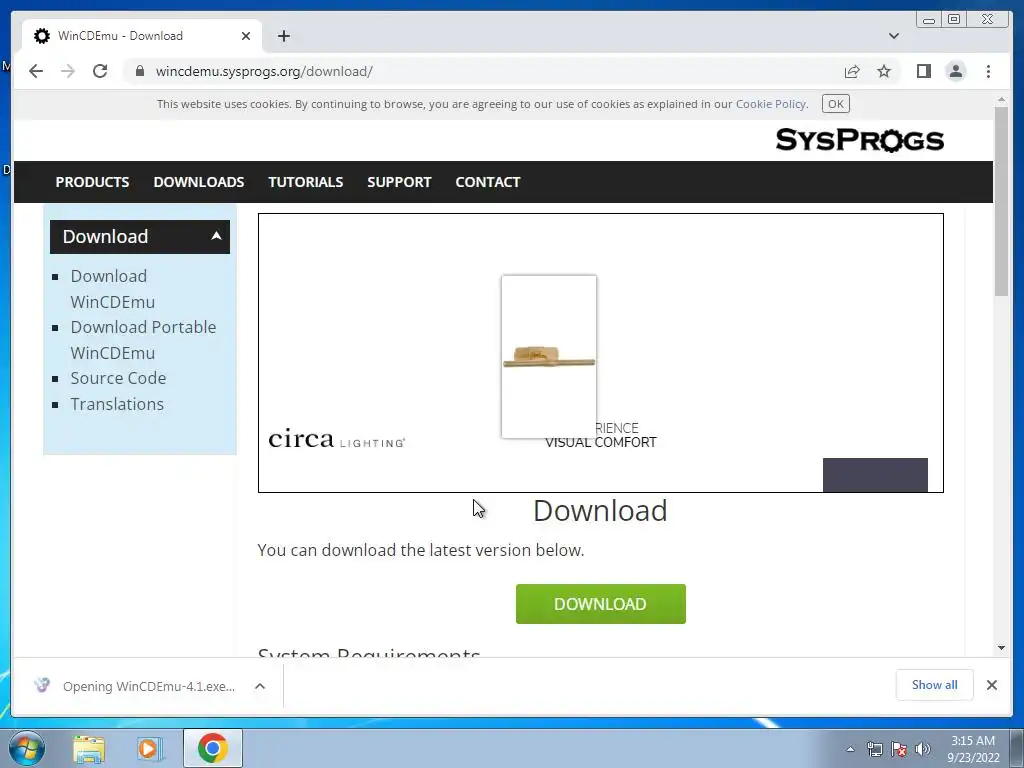Click the page scrollbar down arrow
This screenshot has height=768, width=1024.
click(1001, 648)
